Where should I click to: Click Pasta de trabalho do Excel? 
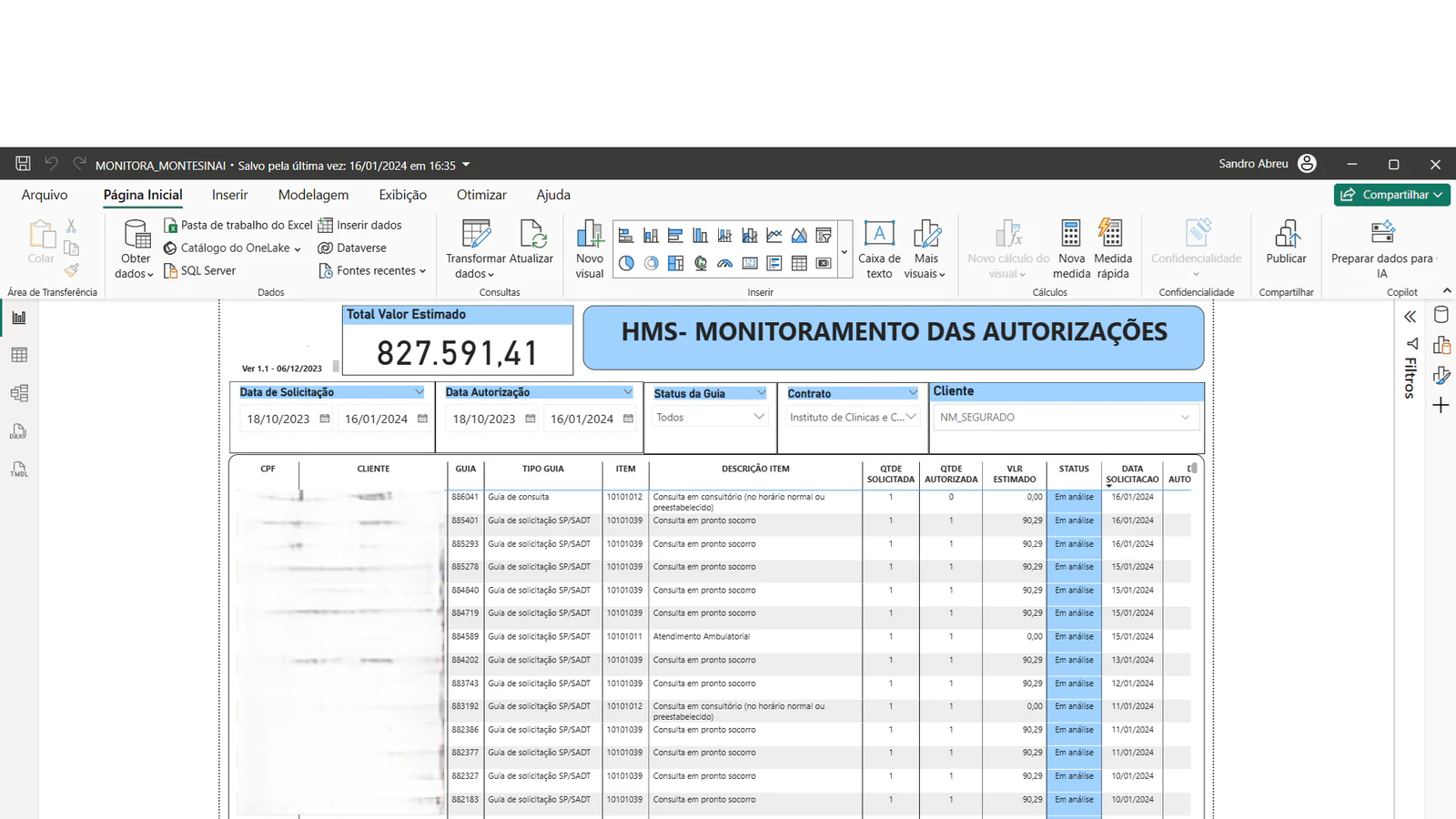click(x=238, y=225)
